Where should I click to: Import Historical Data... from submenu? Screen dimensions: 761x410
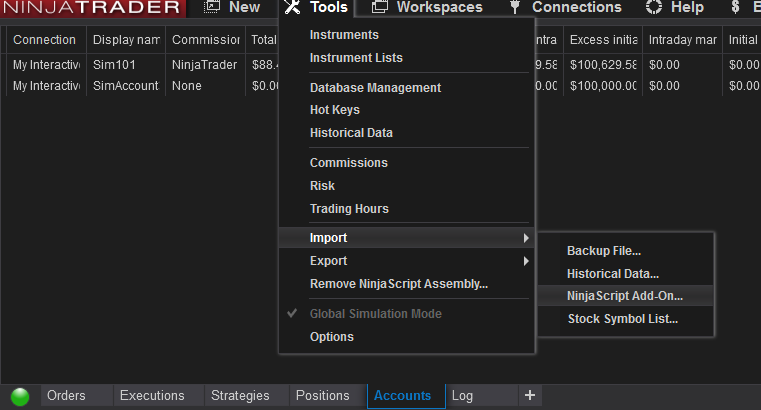pos(613,274)
